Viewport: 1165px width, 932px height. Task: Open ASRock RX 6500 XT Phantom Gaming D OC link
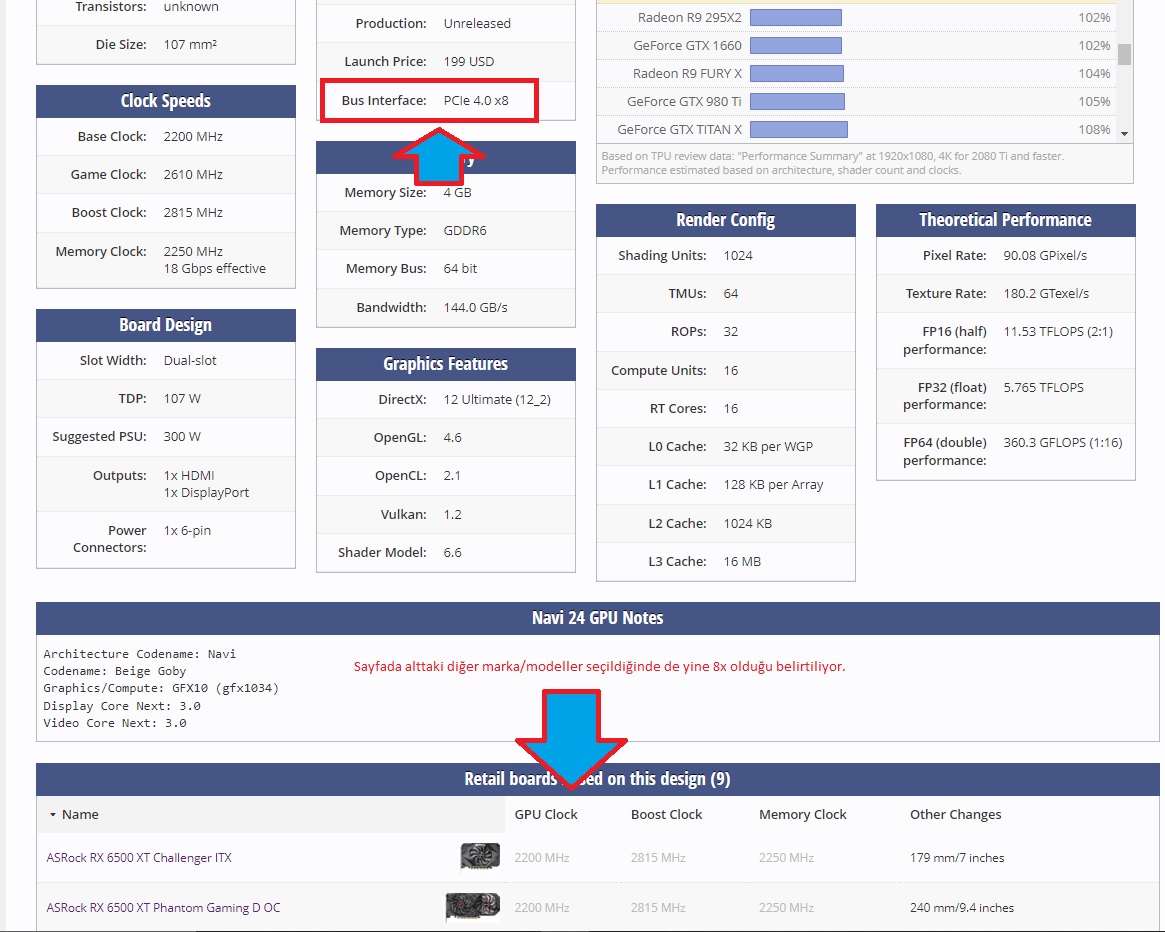click(x=163, y=907)
